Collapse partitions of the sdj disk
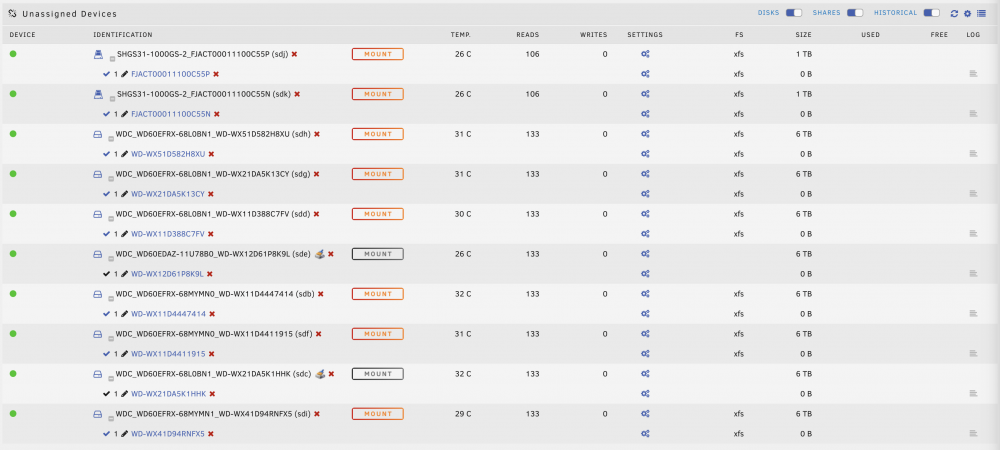1000x450 pixels. pos(112,58)
